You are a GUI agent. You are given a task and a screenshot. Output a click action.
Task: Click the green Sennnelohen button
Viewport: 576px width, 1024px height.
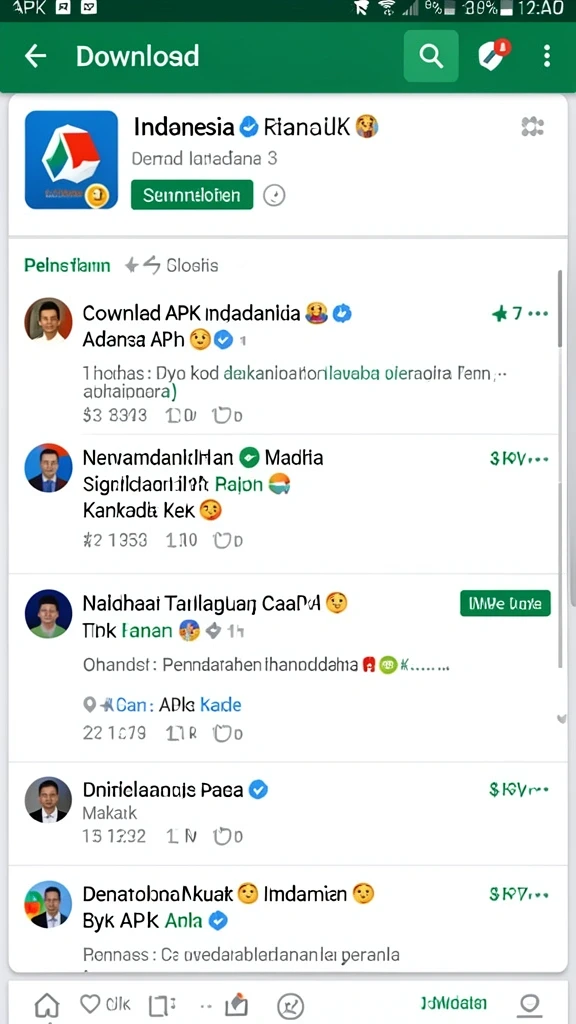(x=192, y=195)
